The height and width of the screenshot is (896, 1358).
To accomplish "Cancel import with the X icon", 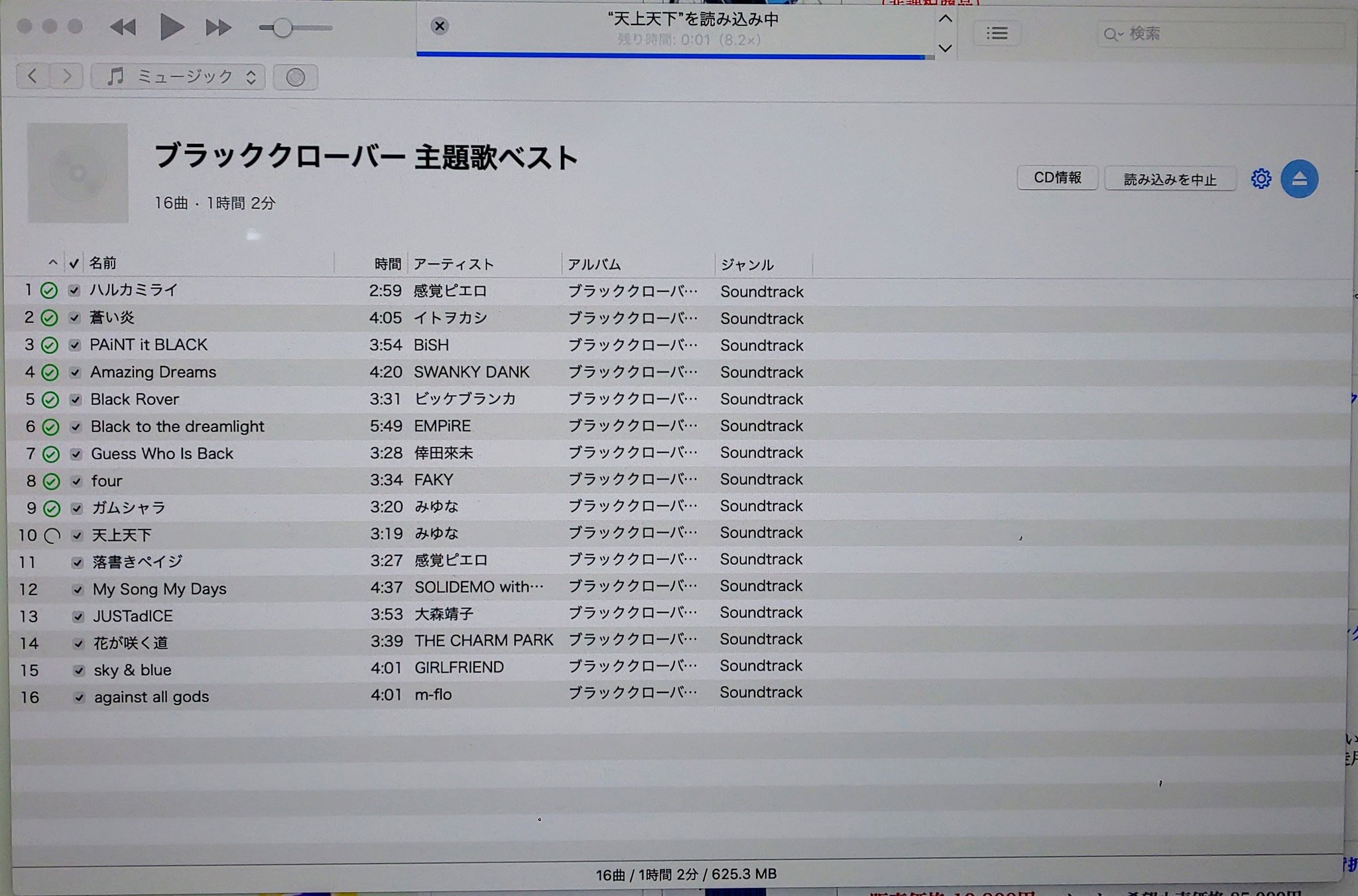I will pos(439,26).
